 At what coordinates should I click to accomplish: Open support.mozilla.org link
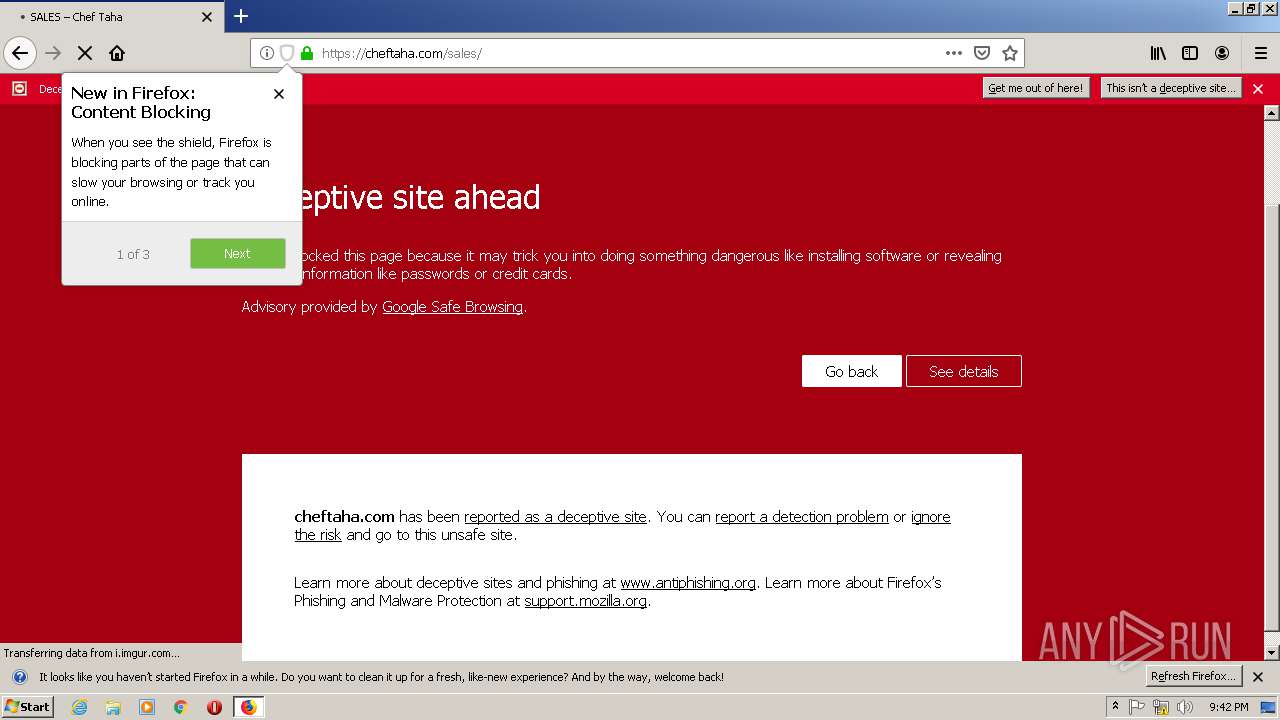point(585,601)
